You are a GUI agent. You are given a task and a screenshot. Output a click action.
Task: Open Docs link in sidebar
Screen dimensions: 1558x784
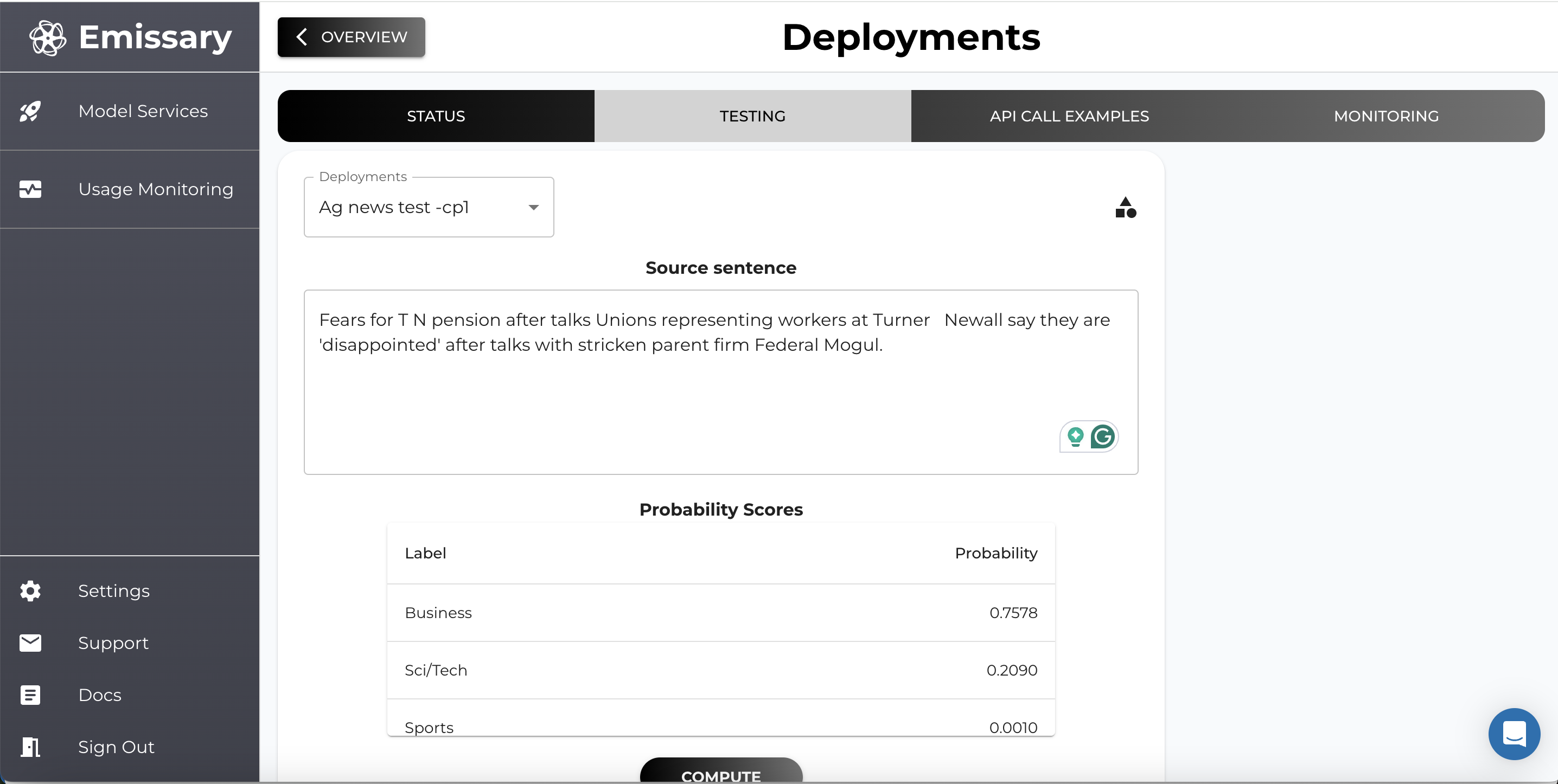point(100,695)
